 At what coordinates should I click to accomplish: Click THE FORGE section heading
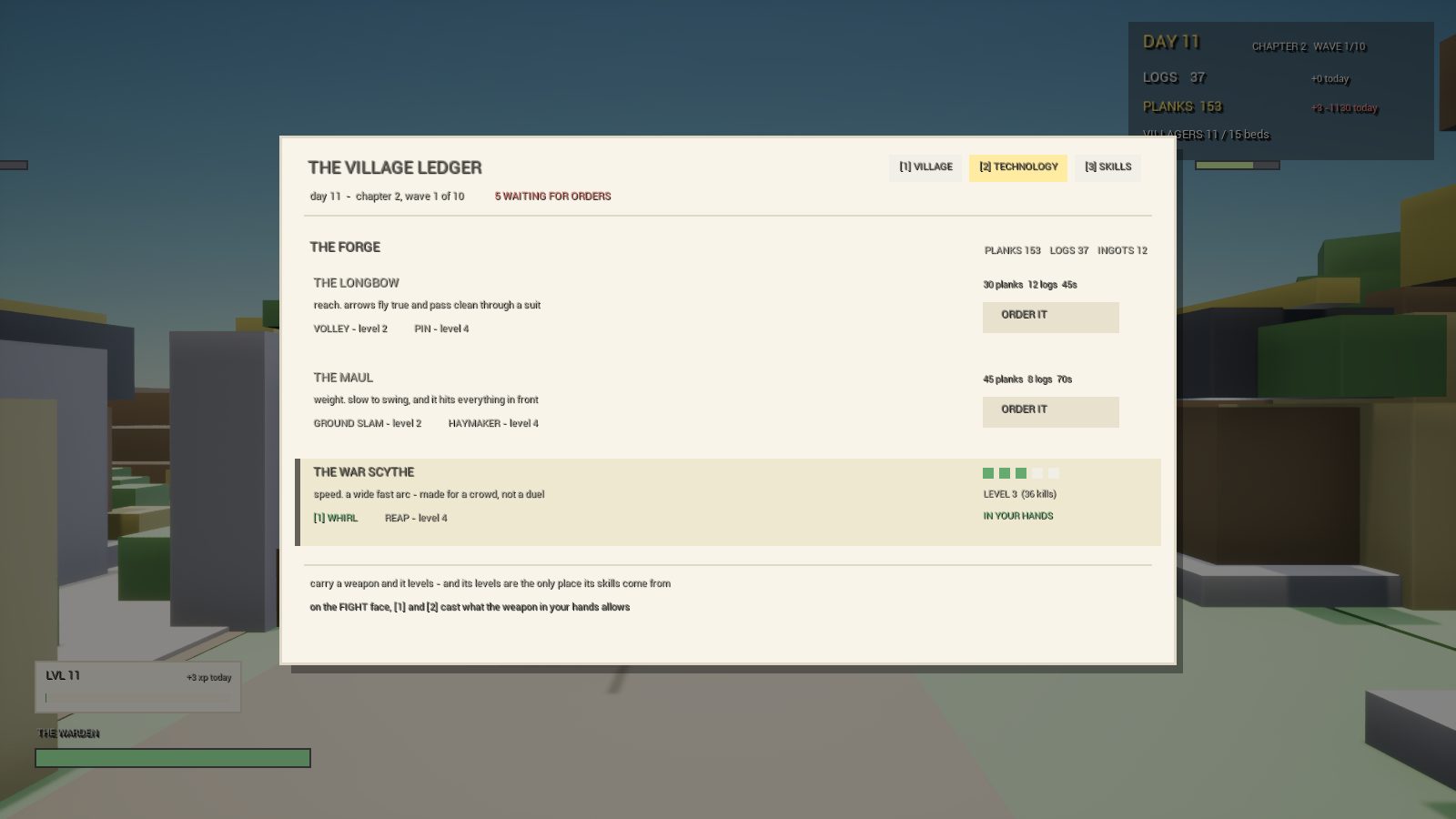(345, 248)
